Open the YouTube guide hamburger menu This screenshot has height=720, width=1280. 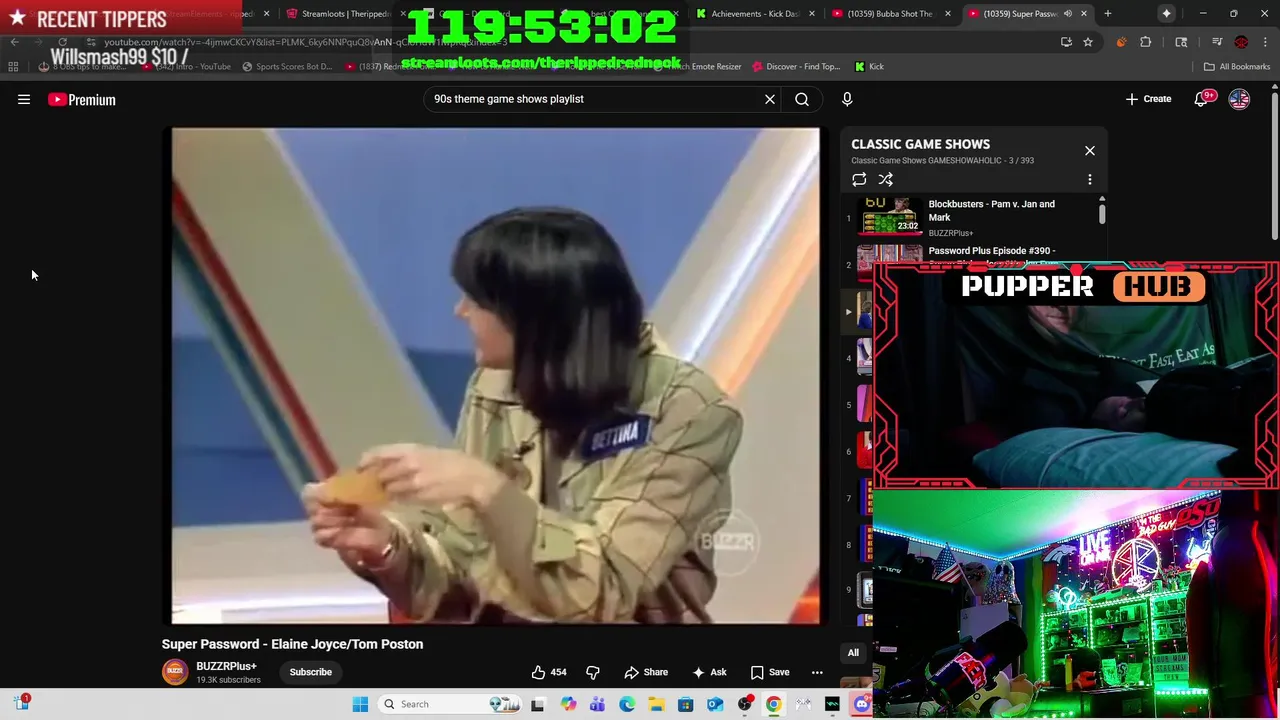tap(24, 99)
